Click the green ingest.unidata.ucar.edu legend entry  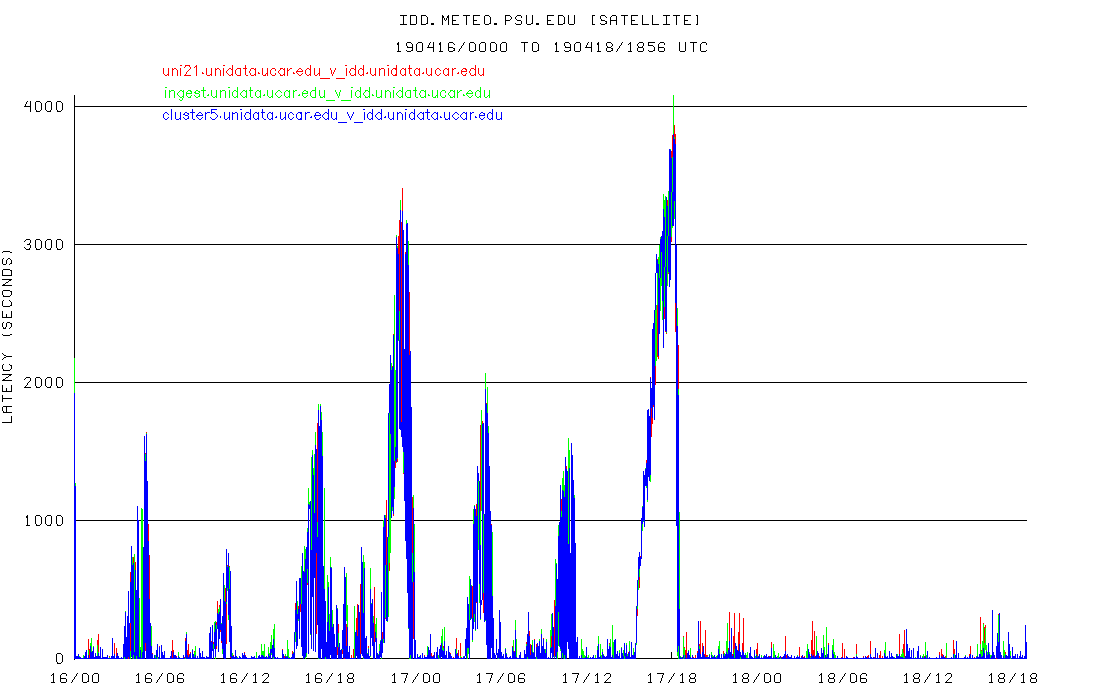327,93
